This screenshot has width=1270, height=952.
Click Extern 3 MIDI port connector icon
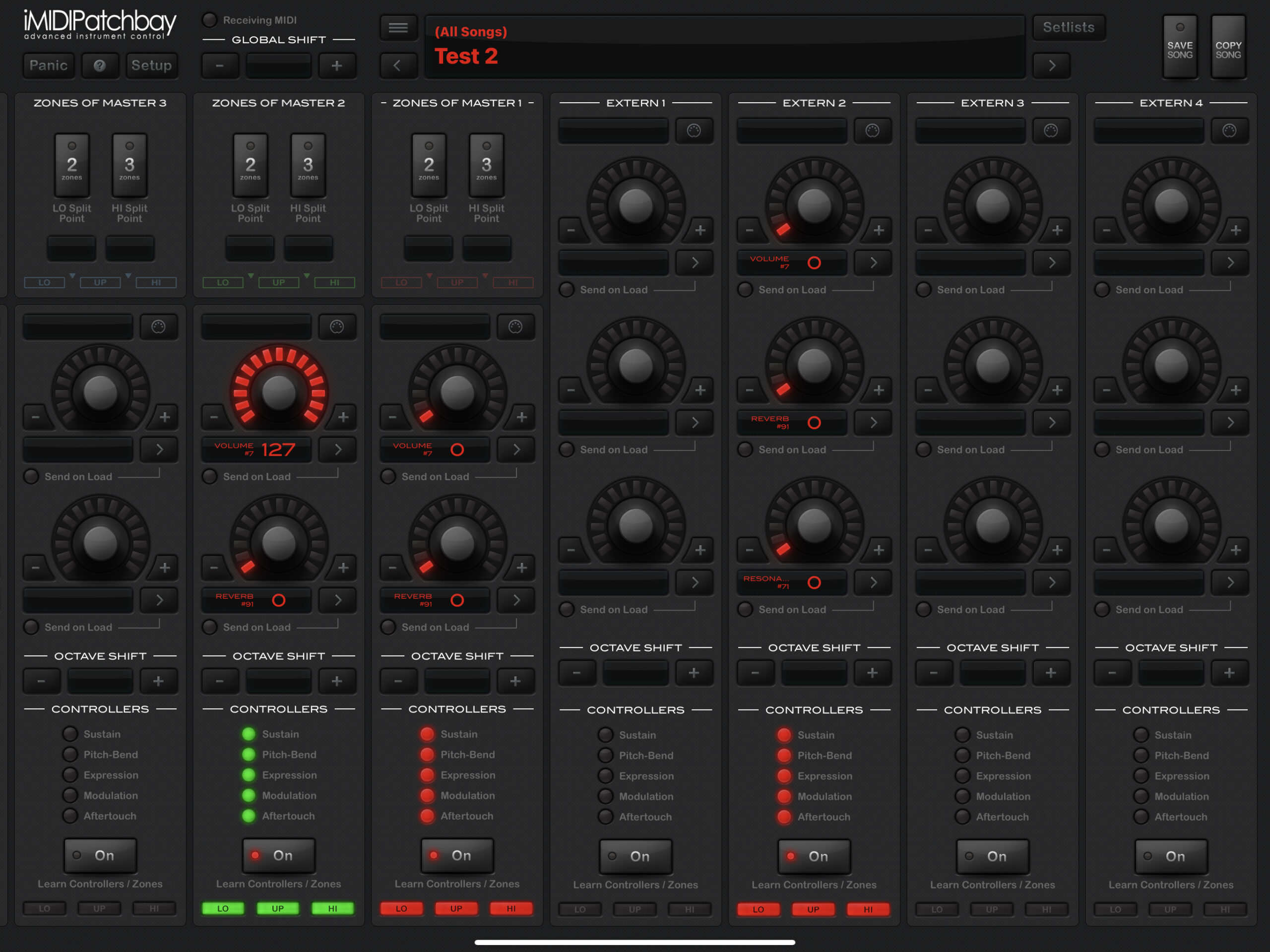[1051, 131]
